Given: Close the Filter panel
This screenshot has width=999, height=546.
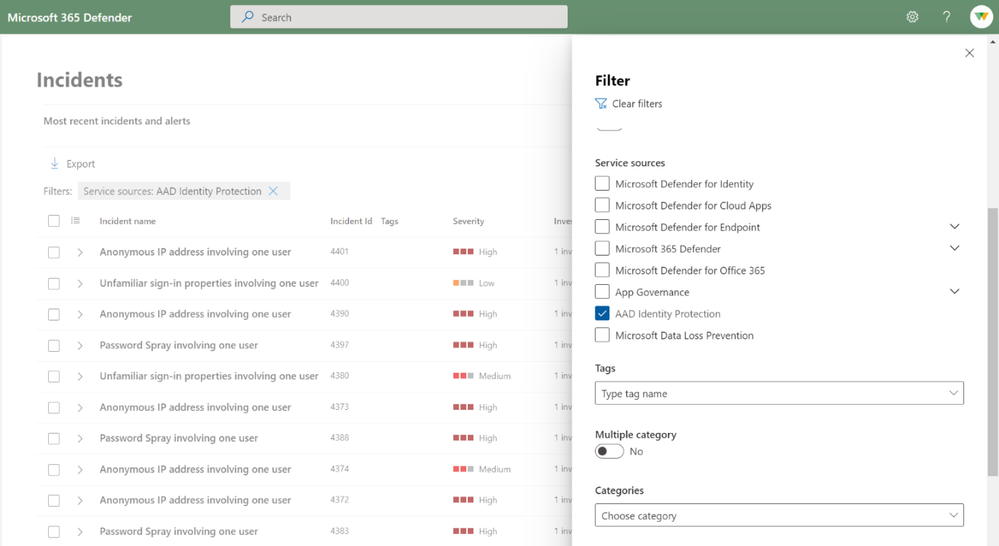Looking at the screenshot, I should 969,53.
